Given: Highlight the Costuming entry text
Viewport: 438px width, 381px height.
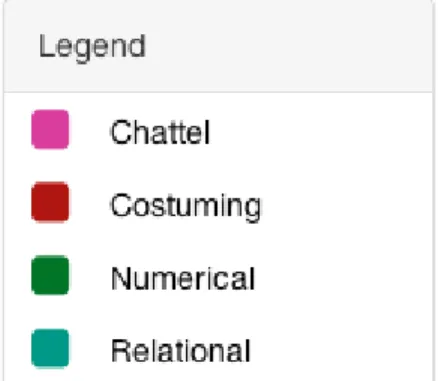Looking at the screenshot, I should tap(186, 206).
